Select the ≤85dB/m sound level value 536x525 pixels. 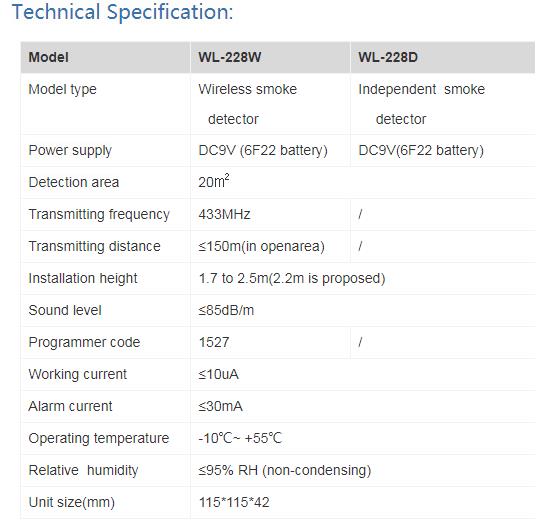coord(226,310)
